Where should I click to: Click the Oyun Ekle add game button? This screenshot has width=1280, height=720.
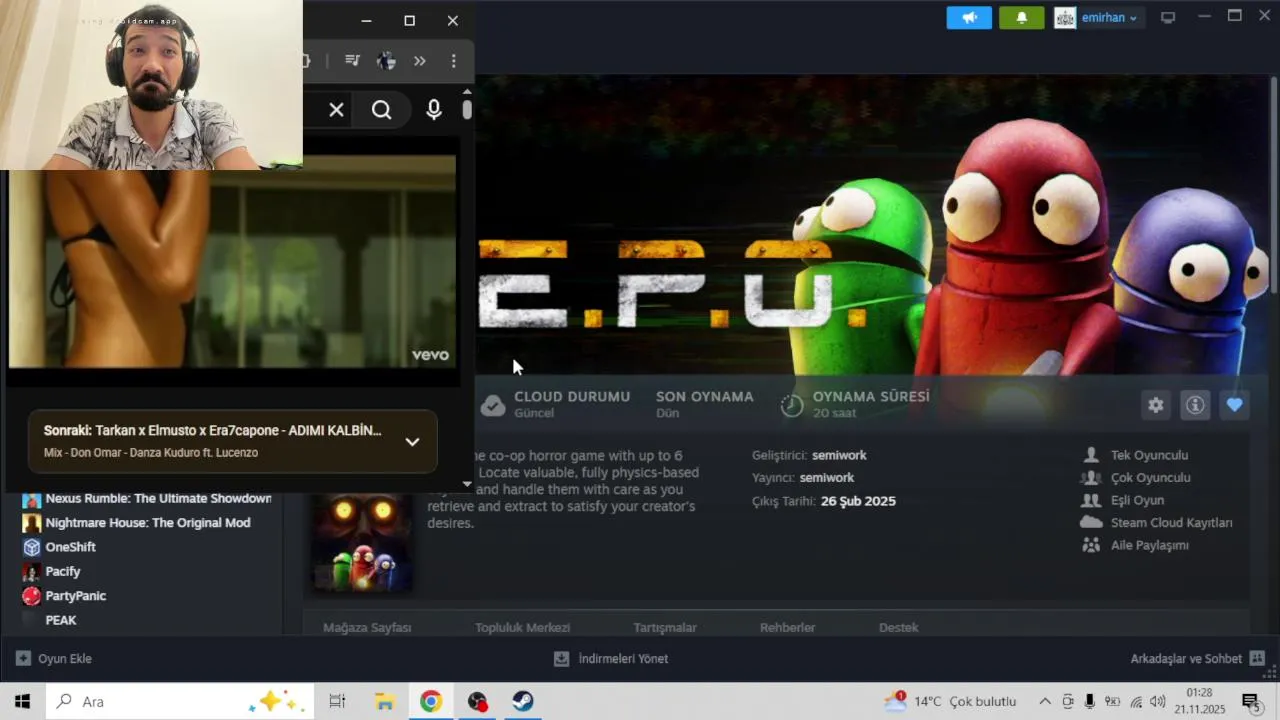coord(54,659)
